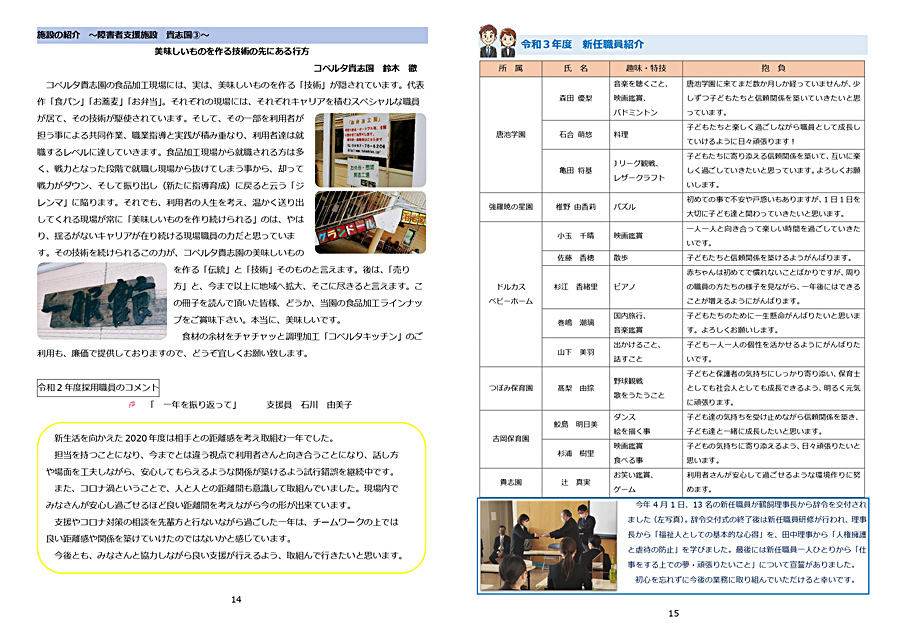Click the line beginning 今後とも、みなさんと協力
The image size is (910, 644).
(229, 556)
